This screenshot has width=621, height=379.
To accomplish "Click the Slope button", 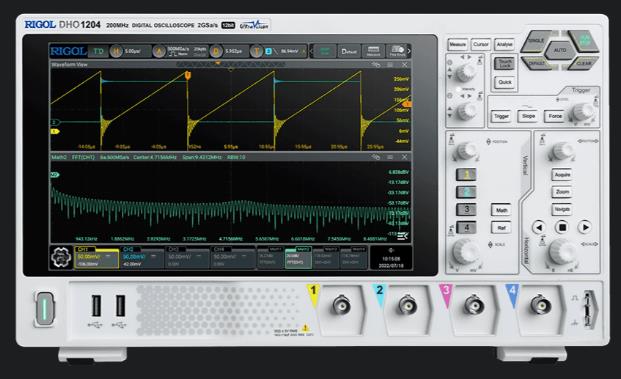I will (528, 116).
